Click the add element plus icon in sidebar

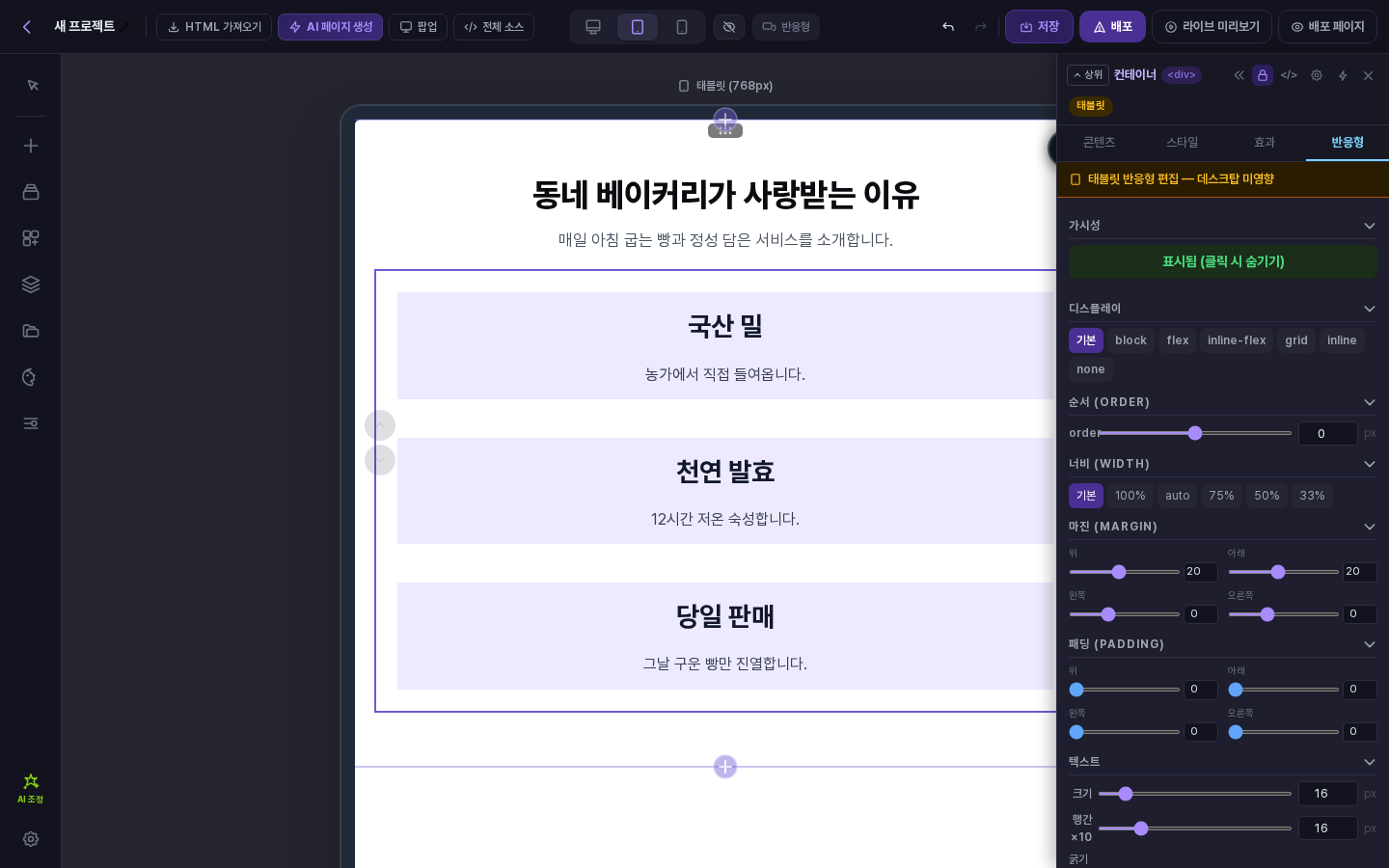point(31,146)
